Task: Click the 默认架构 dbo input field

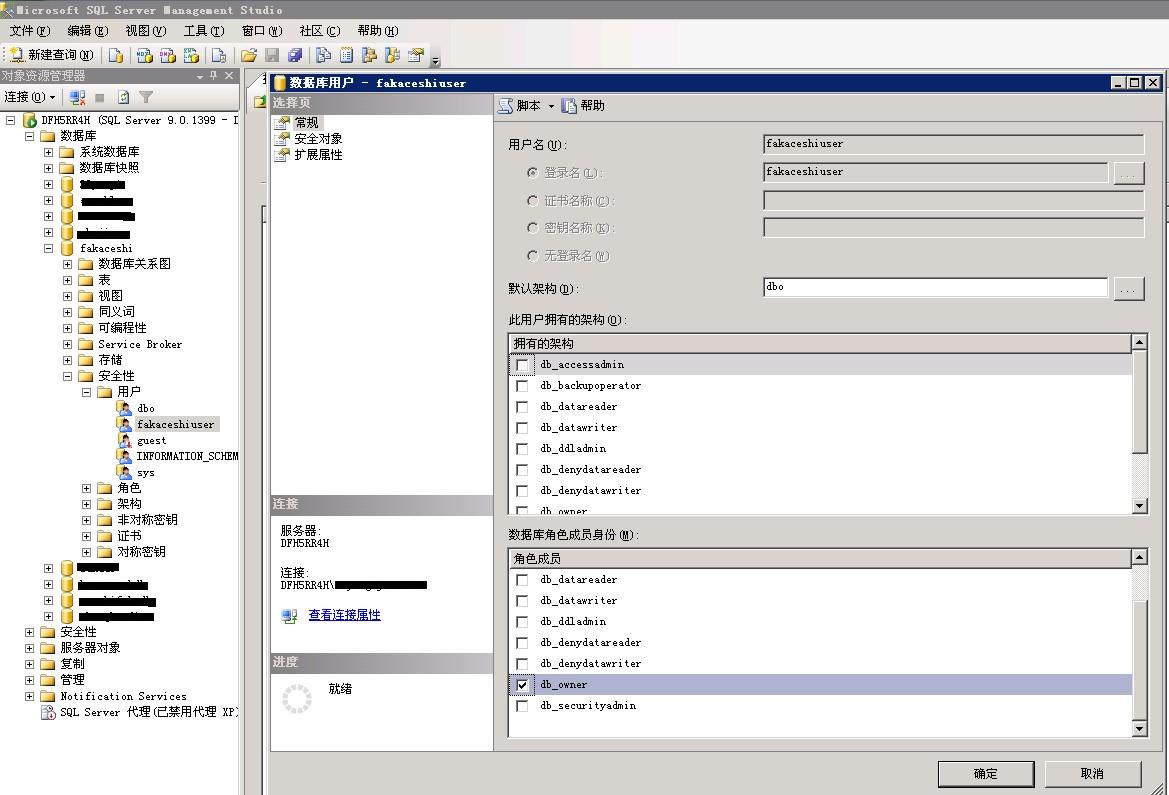Action: pos(936,287)
